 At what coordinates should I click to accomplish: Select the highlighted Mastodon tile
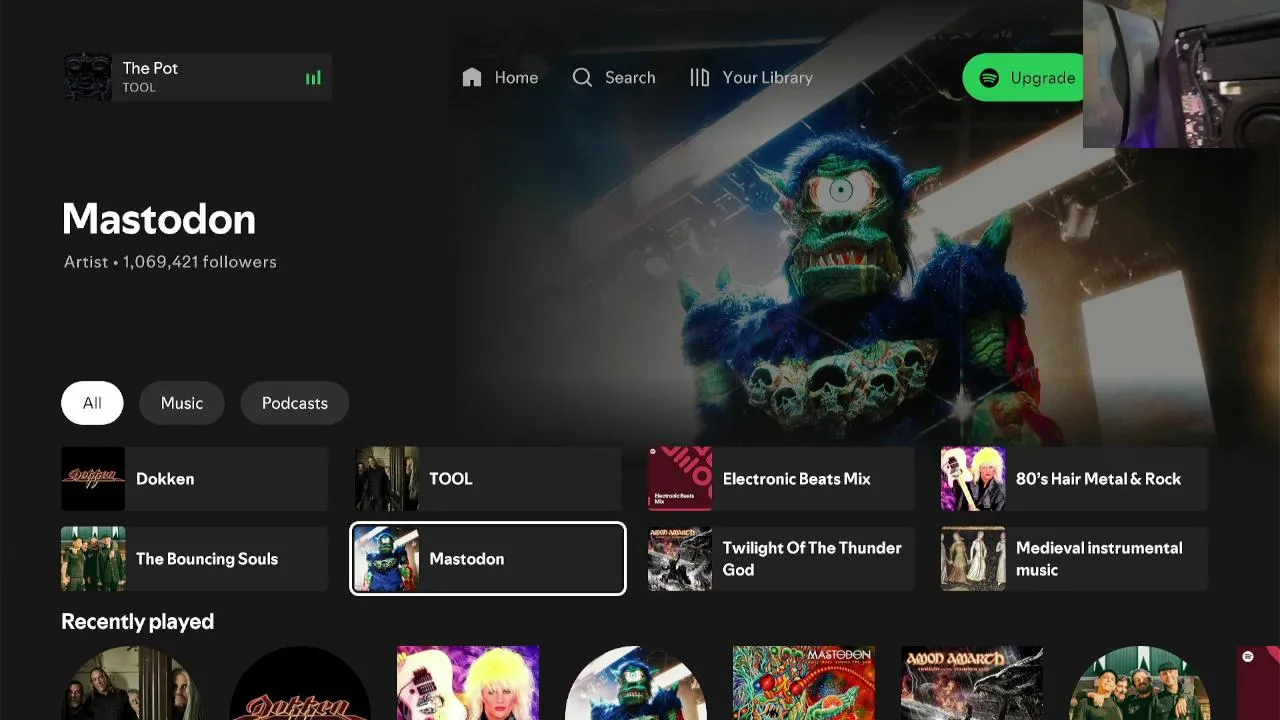488,559
